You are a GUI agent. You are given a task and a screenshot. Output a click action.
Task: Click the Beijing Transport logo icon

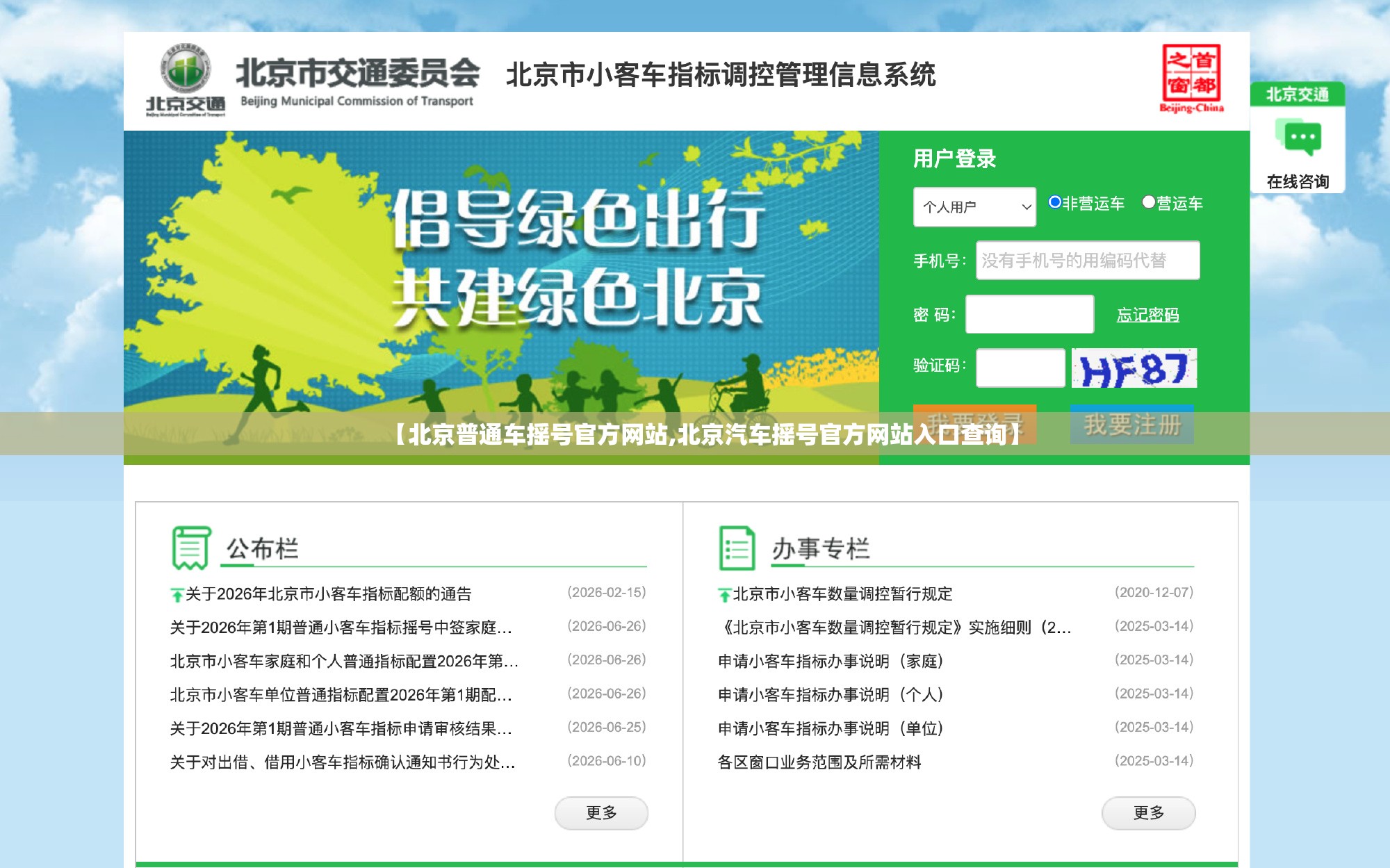tap(186, 80)
